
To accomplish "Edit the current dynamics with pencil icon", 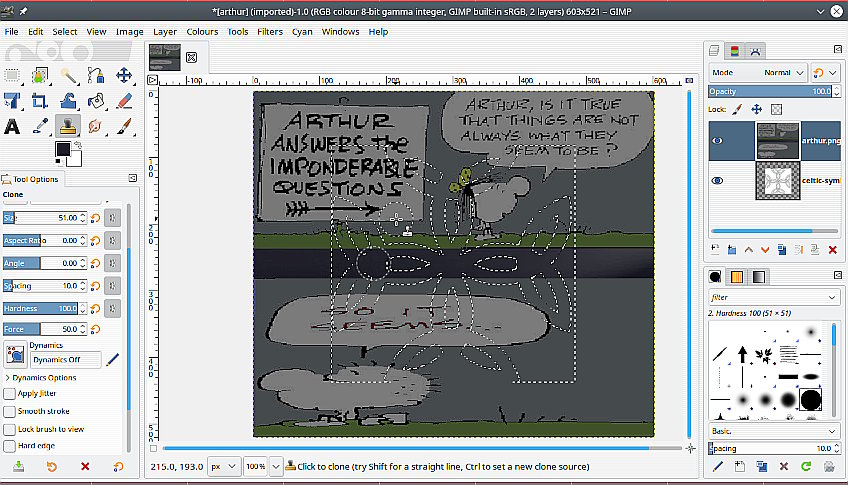I will tap(112, 360).
